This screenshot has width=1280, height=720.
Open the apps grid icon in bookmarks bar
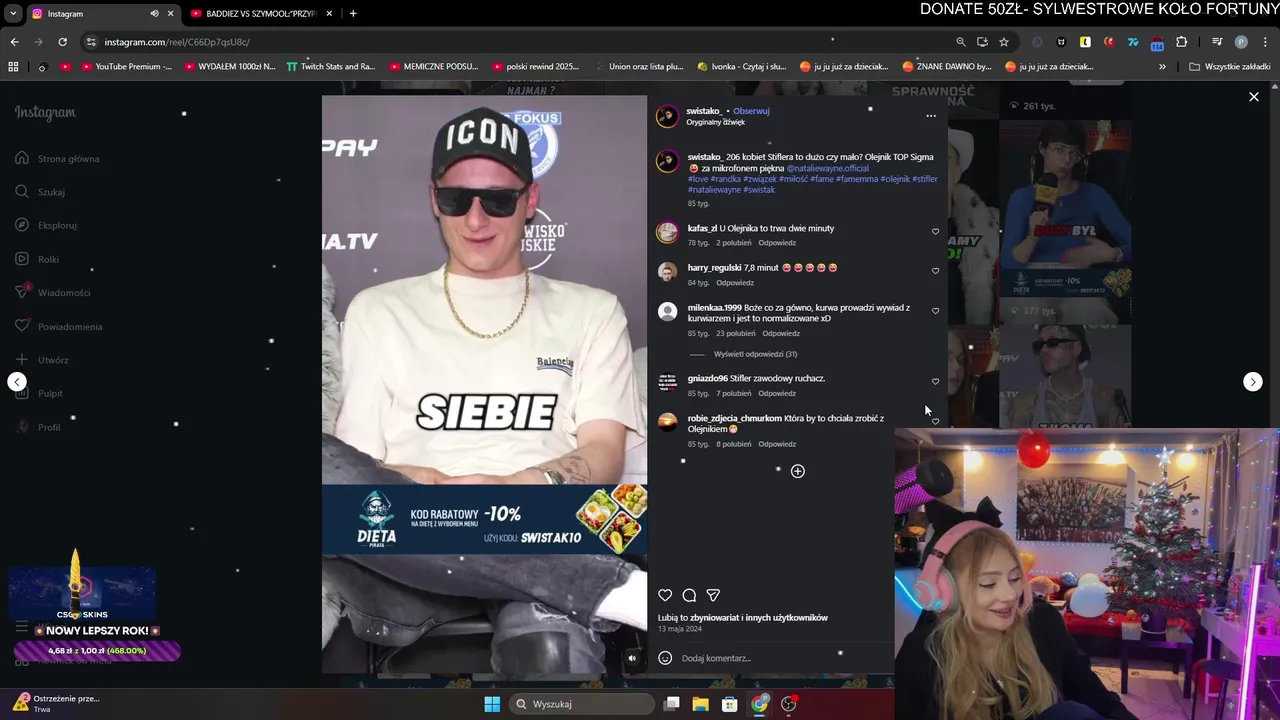tap(13, 67)
